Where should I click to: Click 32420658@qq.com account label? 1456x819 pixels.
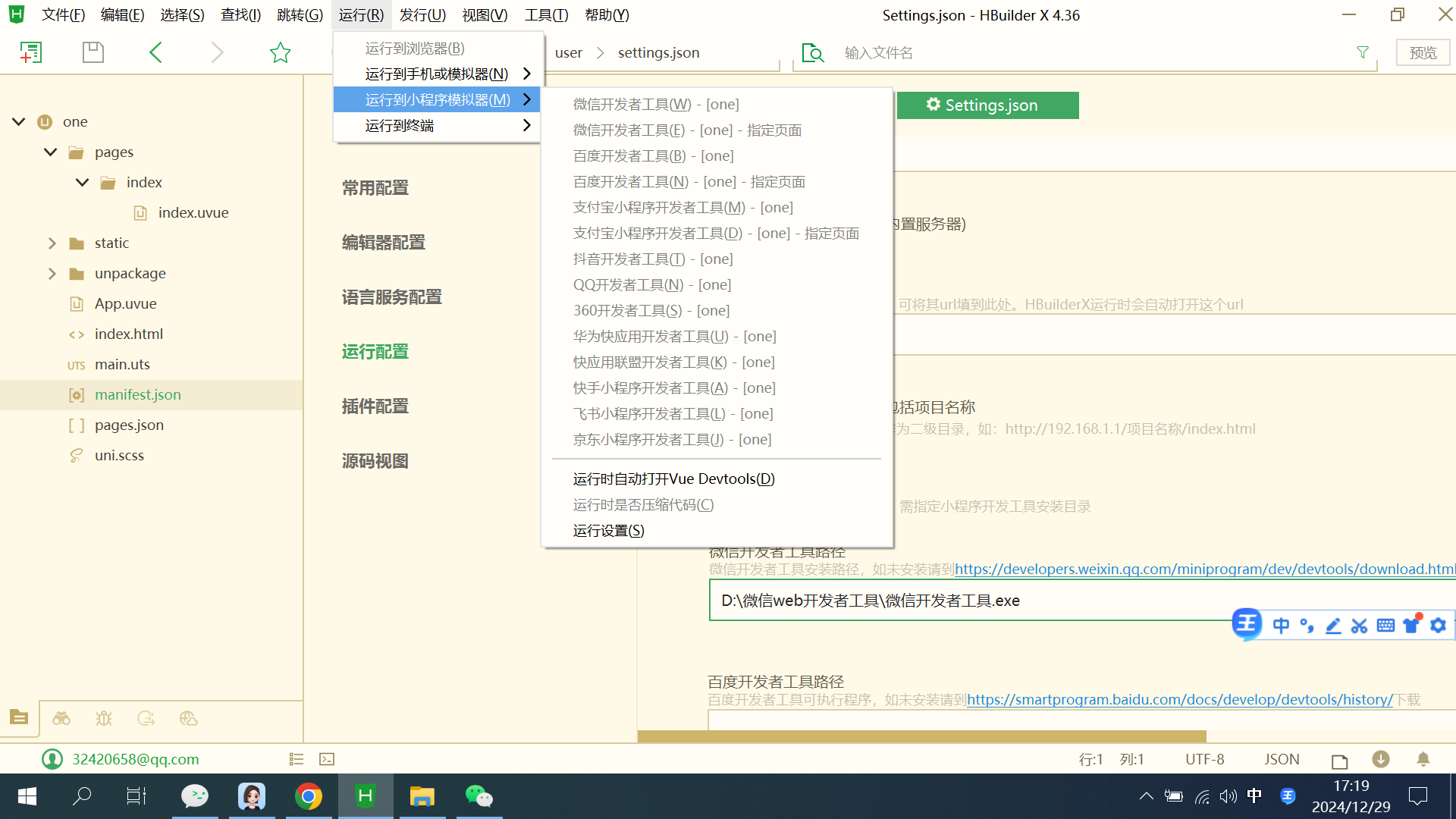[135, 759]
